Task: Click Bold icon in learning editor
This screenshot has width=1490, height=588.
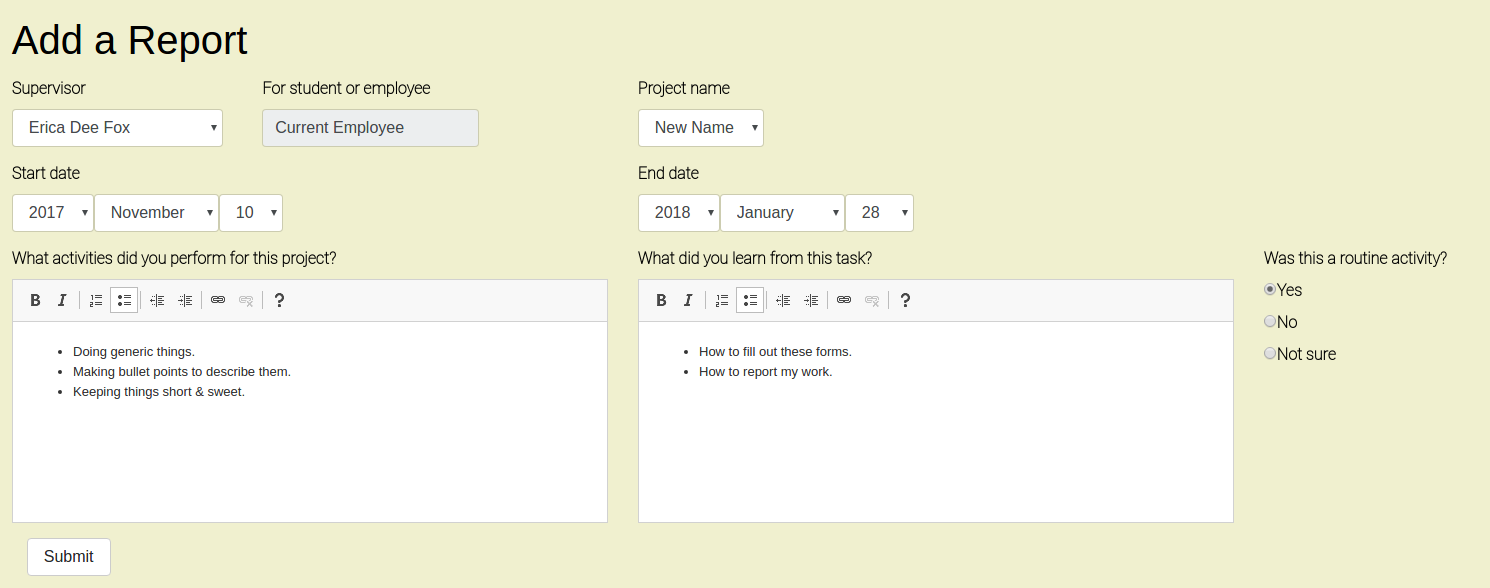Action: tap(661, 300)
